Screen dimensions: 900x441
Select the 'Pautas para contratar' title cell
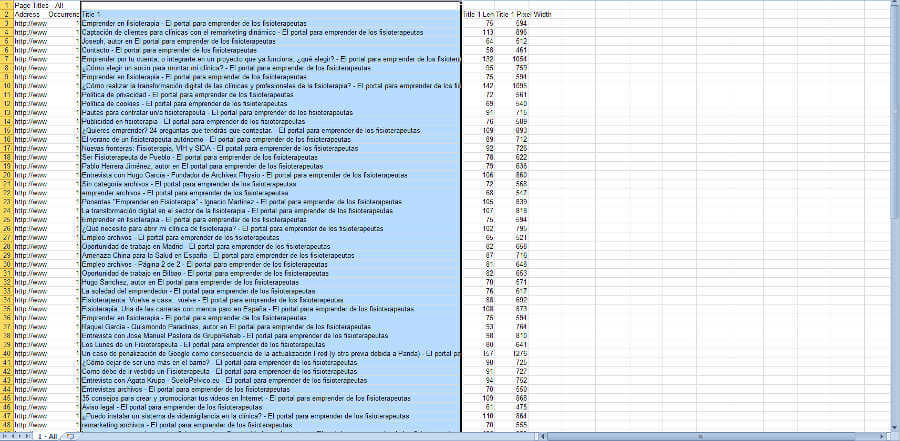coord(270,113)
